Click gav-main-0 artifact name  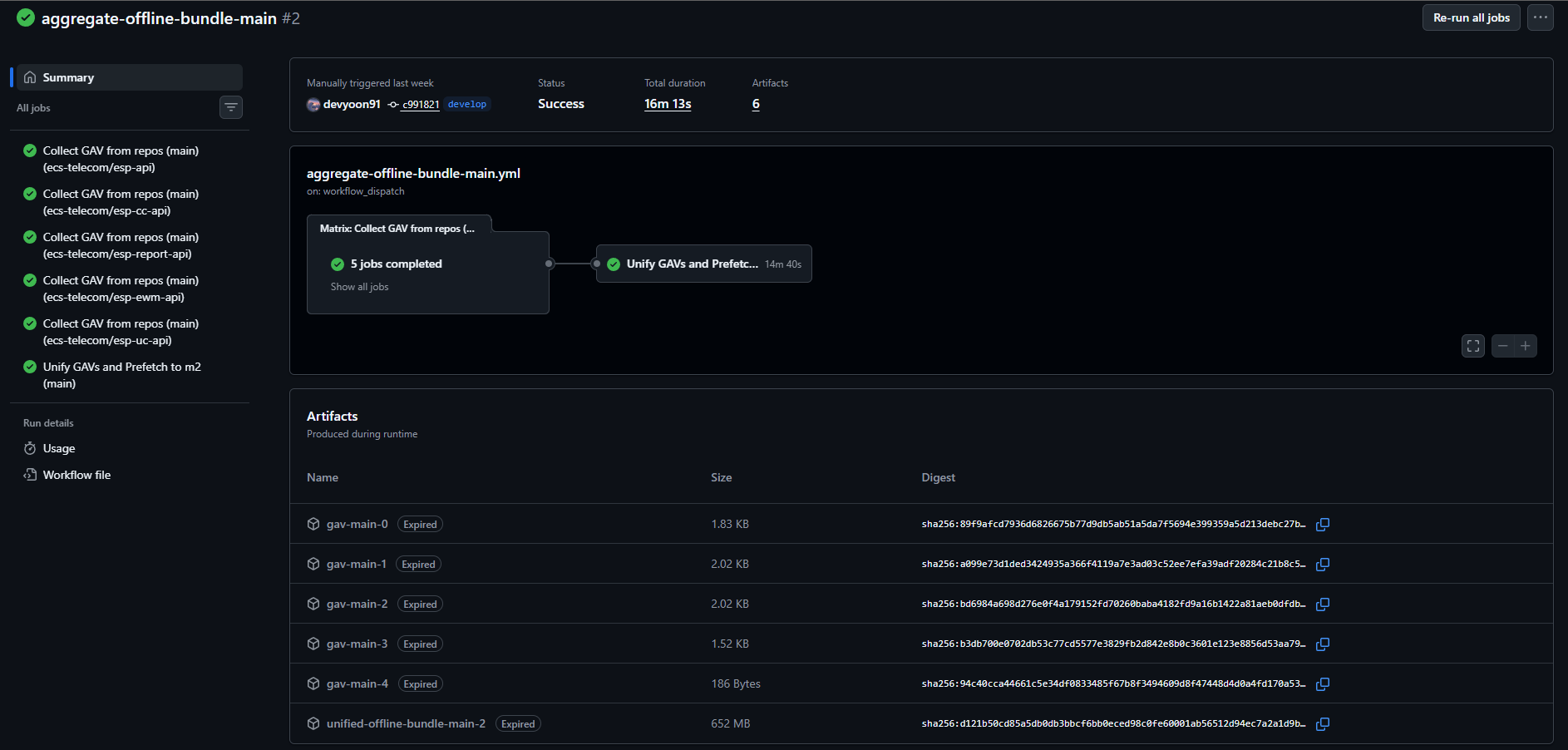[357, 524]
